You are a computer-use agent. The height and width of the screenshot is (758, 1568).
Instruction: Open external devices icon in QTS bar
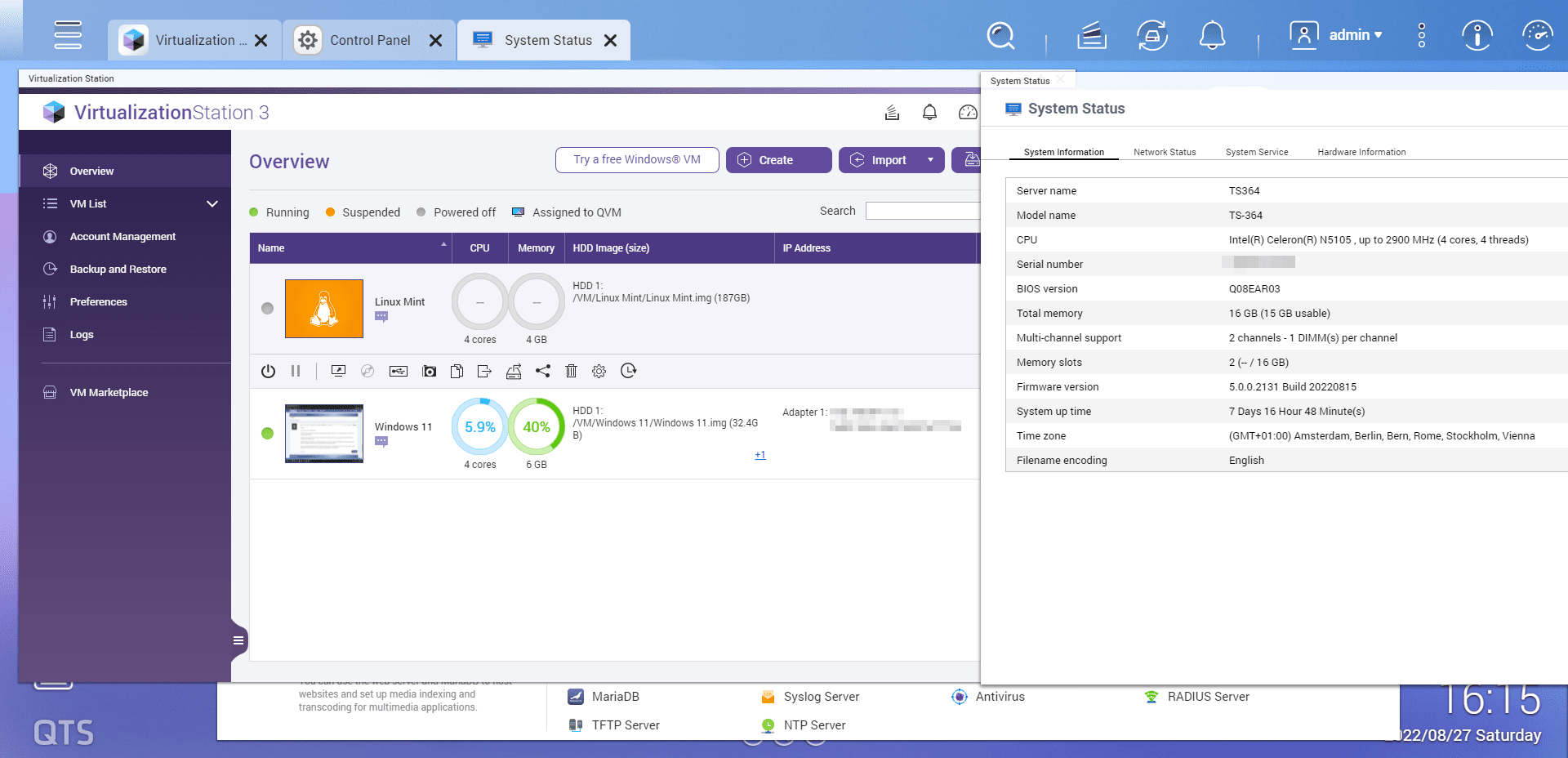click(x=1152, y=36)
